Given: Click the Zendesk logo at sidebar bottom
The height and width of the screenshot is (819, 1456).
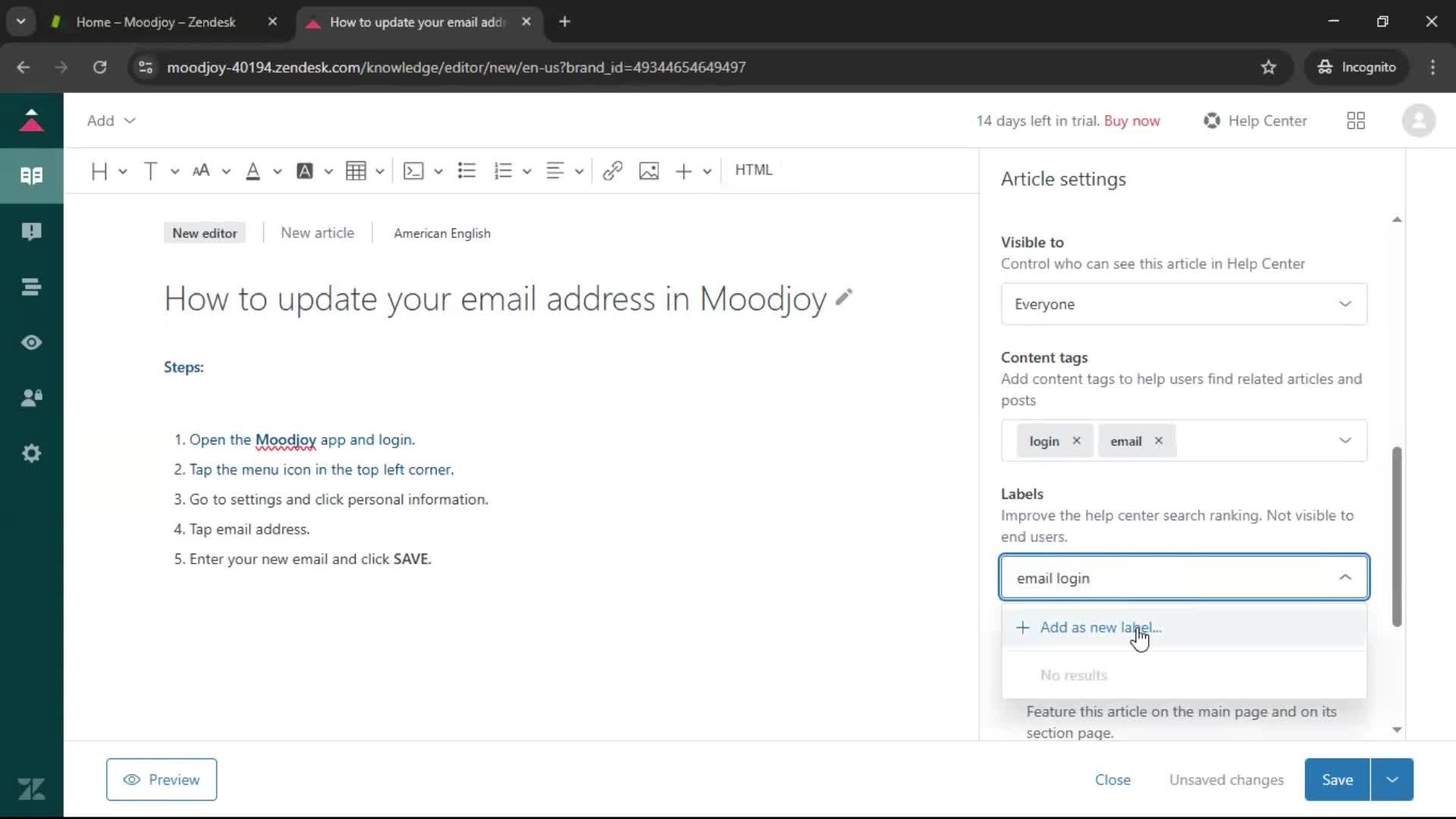Looking at the screenshot, I should tap(31, 789).
